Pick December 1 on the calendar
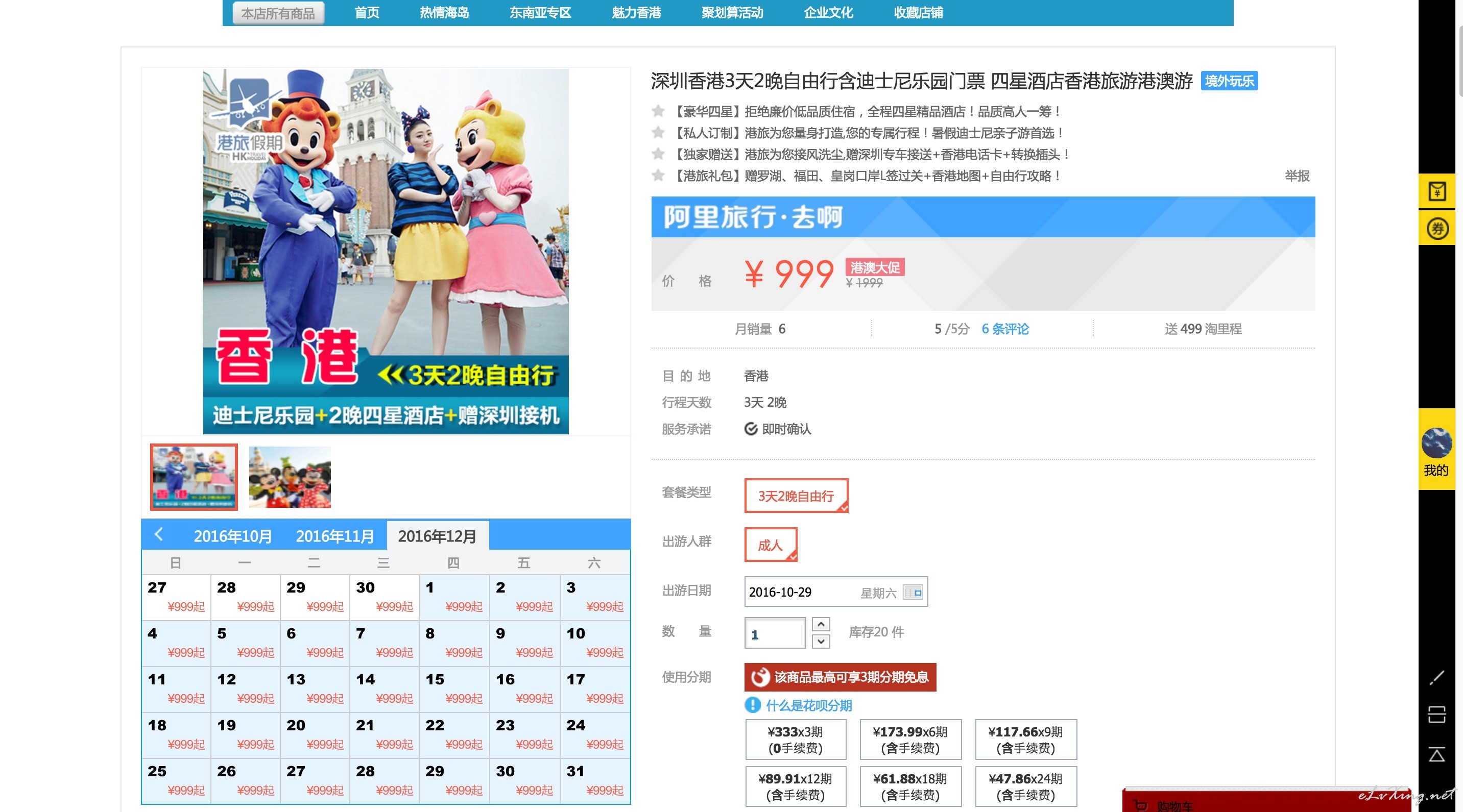 454,598
